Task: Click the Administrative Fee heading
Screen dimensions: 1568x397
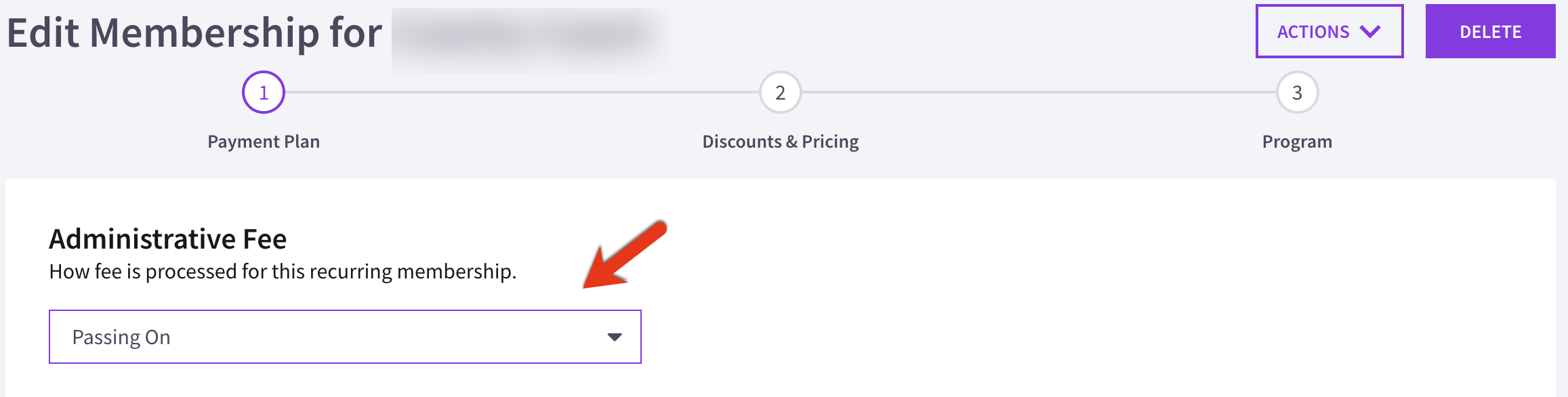Action: 168,239
